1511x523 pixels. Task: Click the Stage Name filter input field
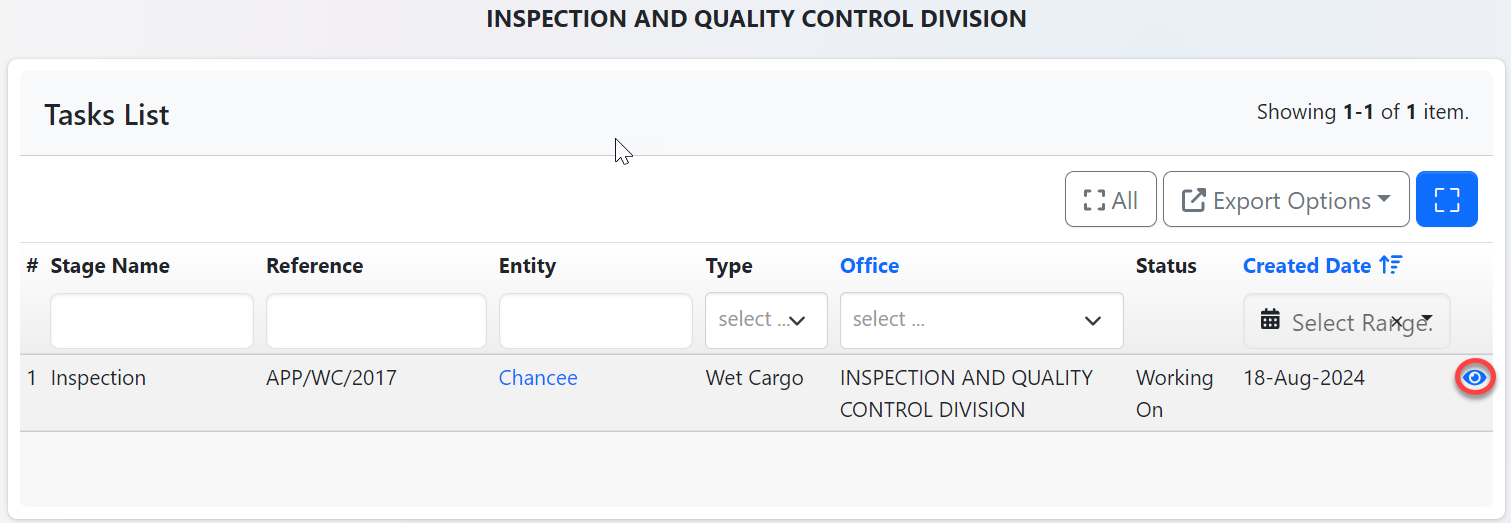click(x=152, y=321)
